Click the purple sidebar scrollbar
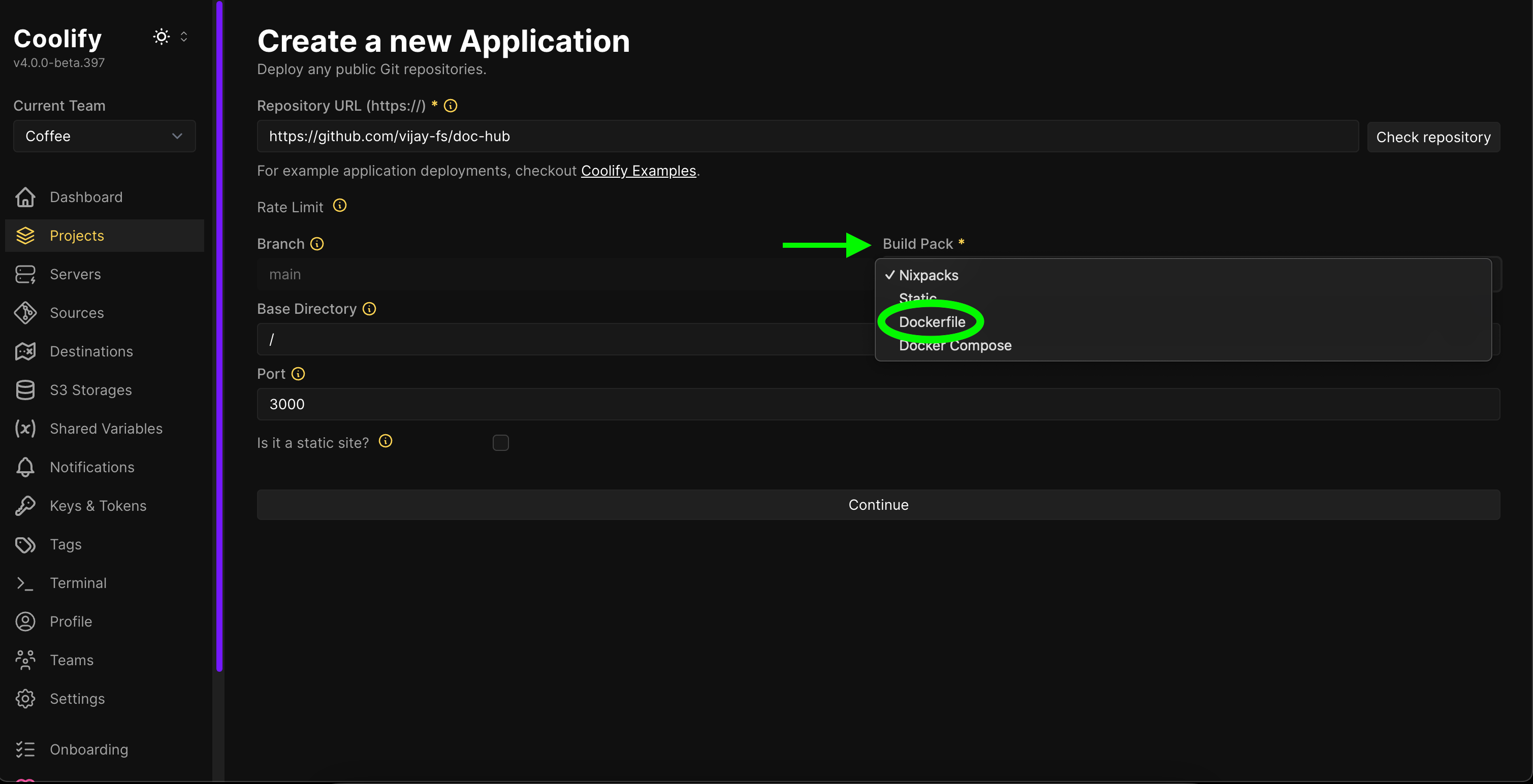Image resolution: width=1533 pixels, height=784 pixels. click(x=219, y=336)
